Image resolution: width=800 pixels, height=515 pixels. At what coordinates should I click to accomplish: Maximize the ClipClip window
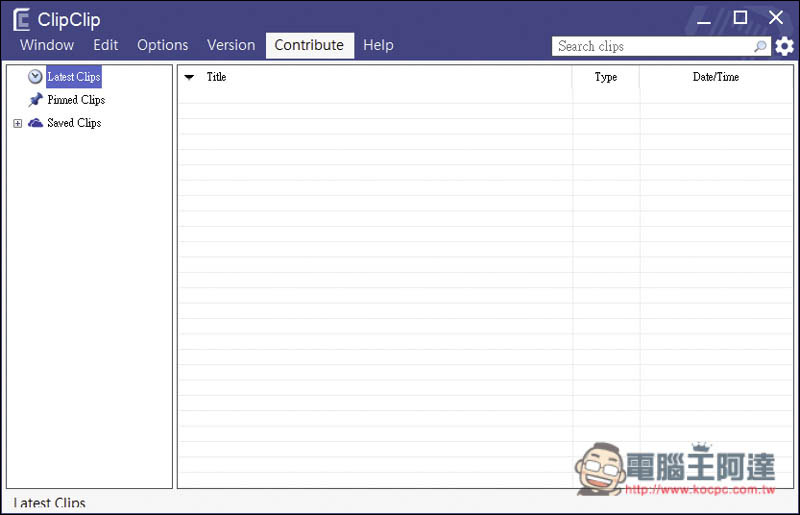740,18
